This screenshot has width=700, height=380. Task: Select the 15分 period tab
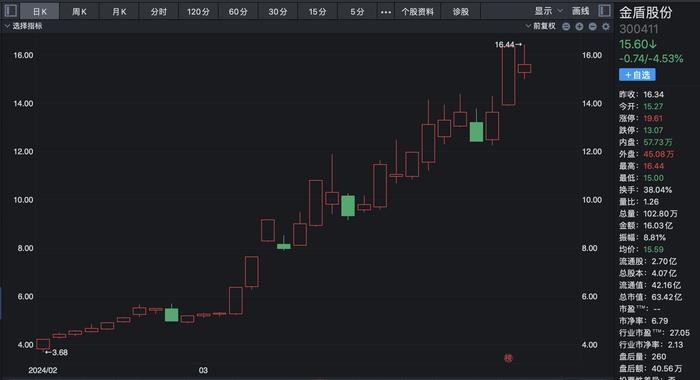pos(317,12)
